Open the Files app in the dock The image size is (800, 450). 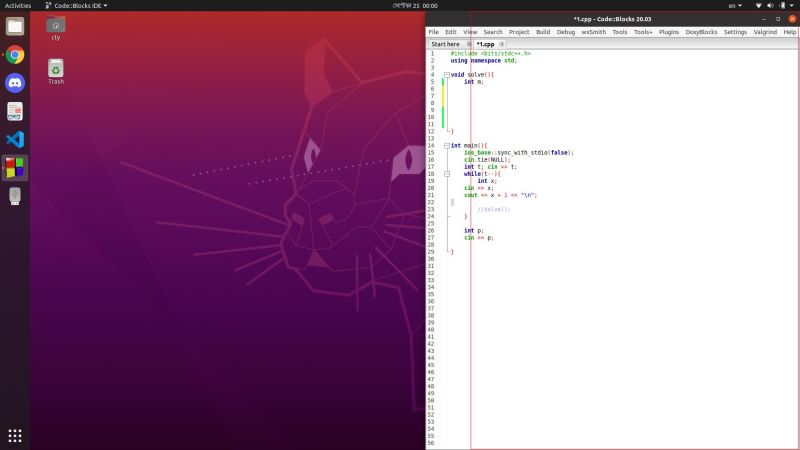pyautogui.click(x=15, y=26)
